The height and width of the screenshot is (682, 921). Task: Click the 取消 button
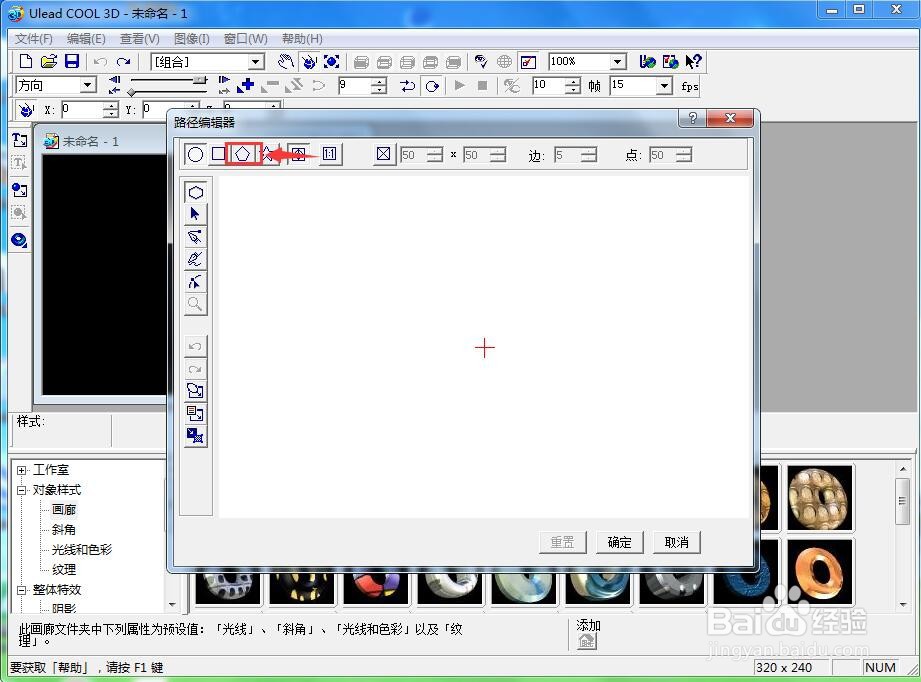click(677, 542)
